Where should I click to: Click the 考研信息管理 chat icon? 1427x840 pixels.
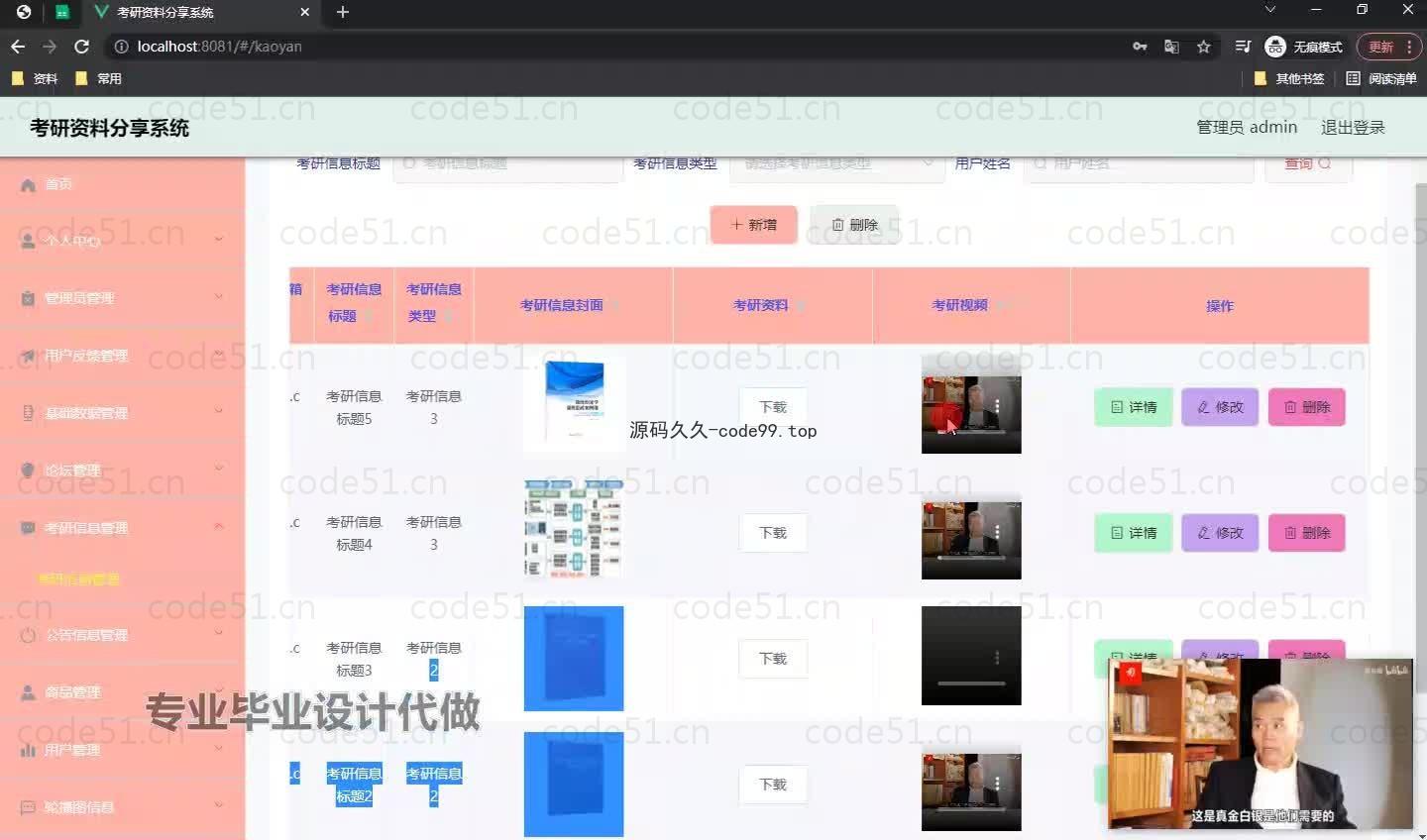(x=28, y=528)
